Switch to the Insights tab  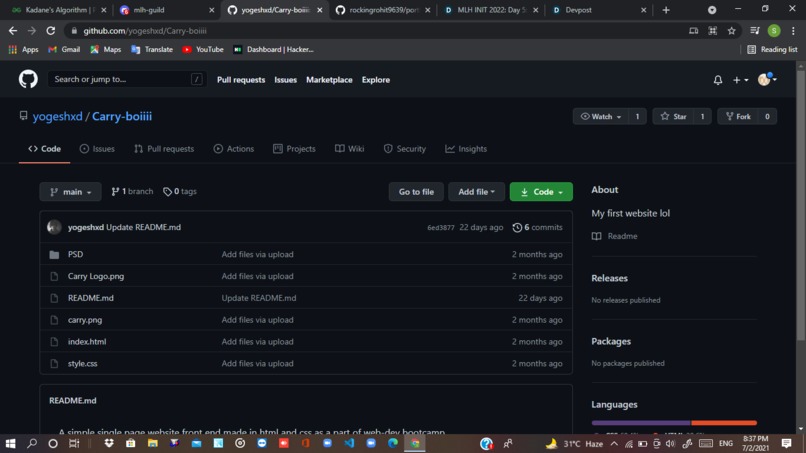click(466, 149)
